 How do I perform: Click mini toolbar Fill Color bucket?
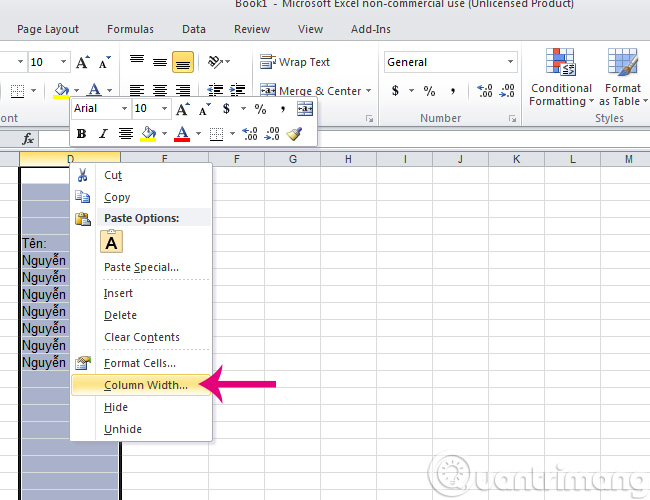click(x=148, y=133)
